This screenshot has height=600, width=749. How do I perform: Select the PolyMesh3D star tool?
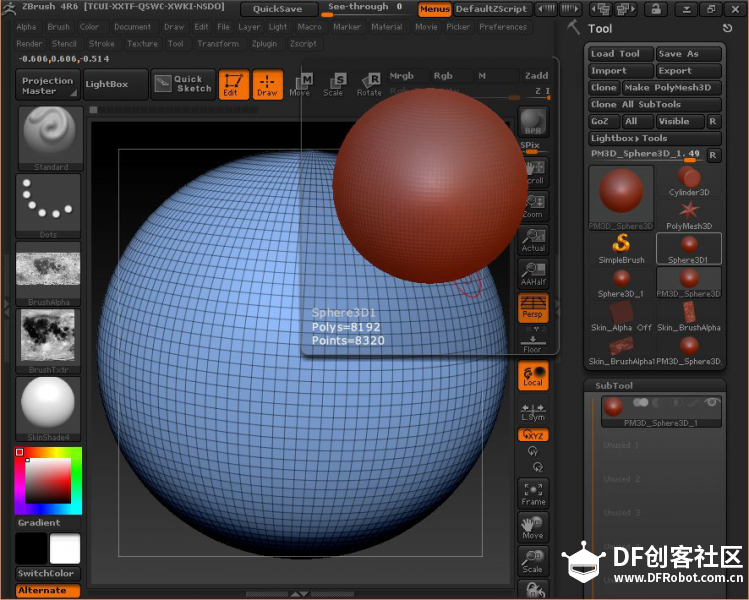pyautogui.click(x=688, y=215)
